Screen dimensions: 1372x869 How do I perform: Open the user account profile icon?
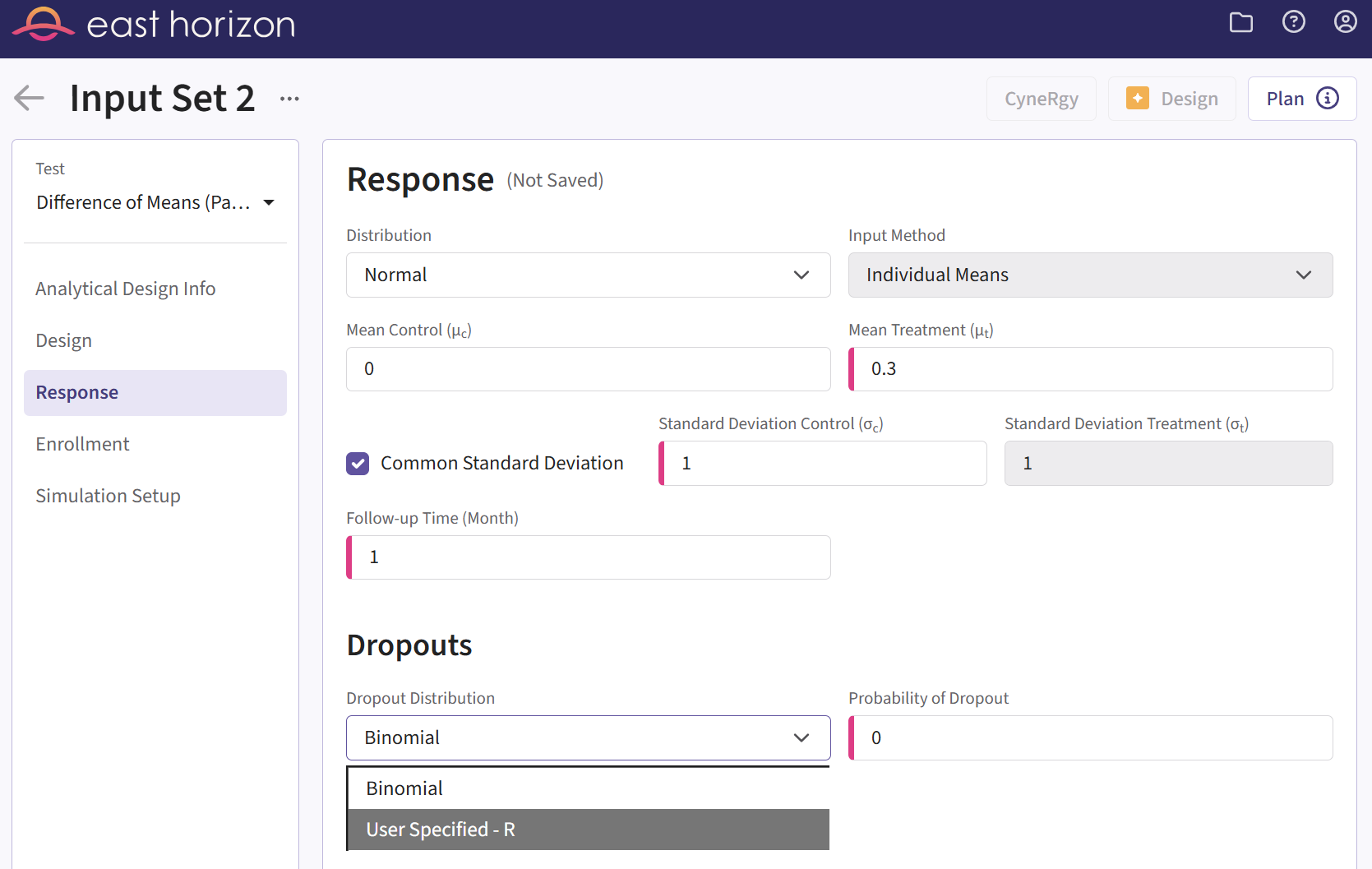pyautogui.click(x=1345, y=22)
